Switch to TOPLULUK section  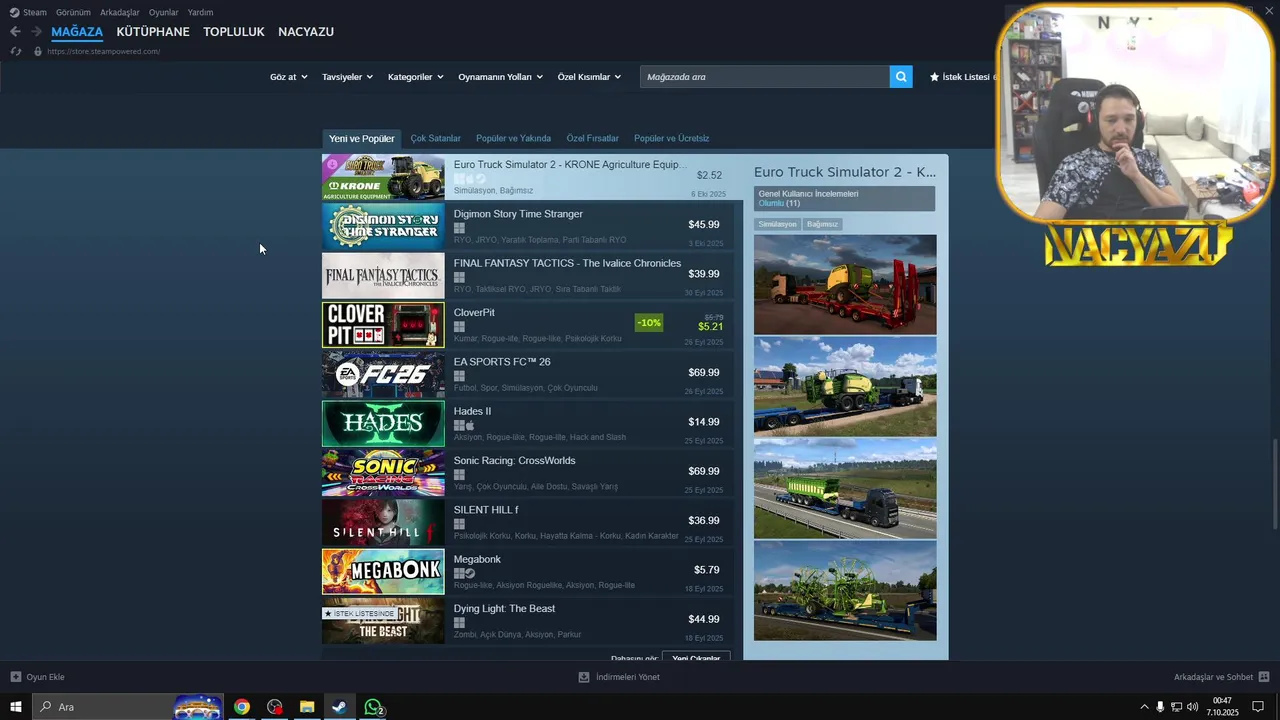click(x=234, y=32)
